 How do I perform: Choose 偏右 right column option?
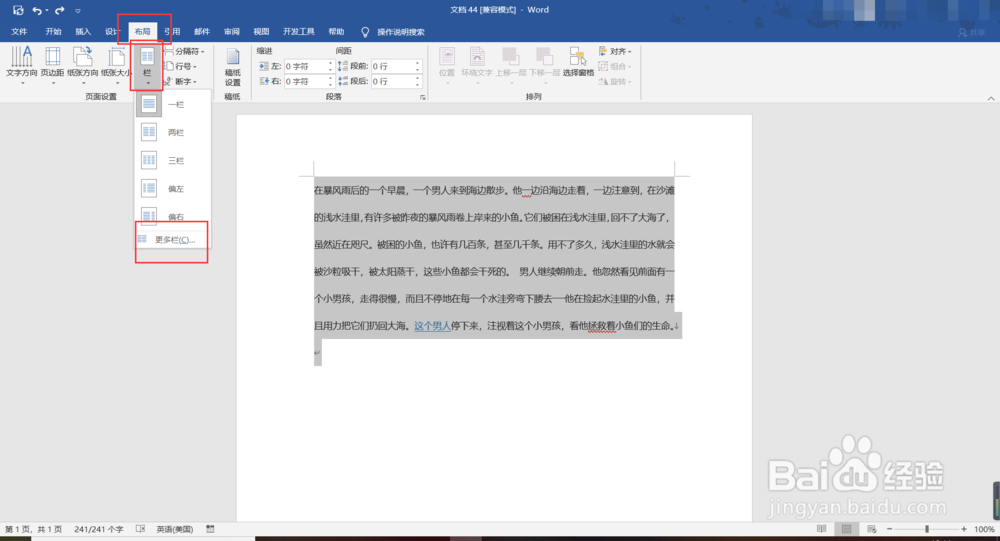(x=173, y=215)
